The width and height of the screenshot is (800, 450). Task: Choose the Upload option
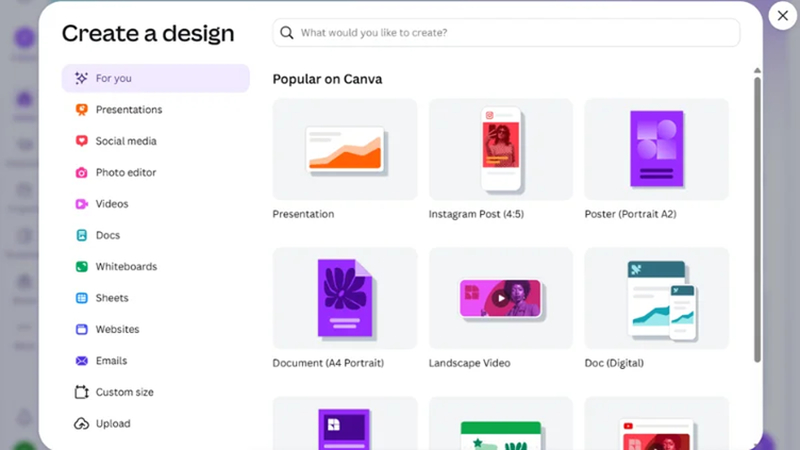[156, 423]
